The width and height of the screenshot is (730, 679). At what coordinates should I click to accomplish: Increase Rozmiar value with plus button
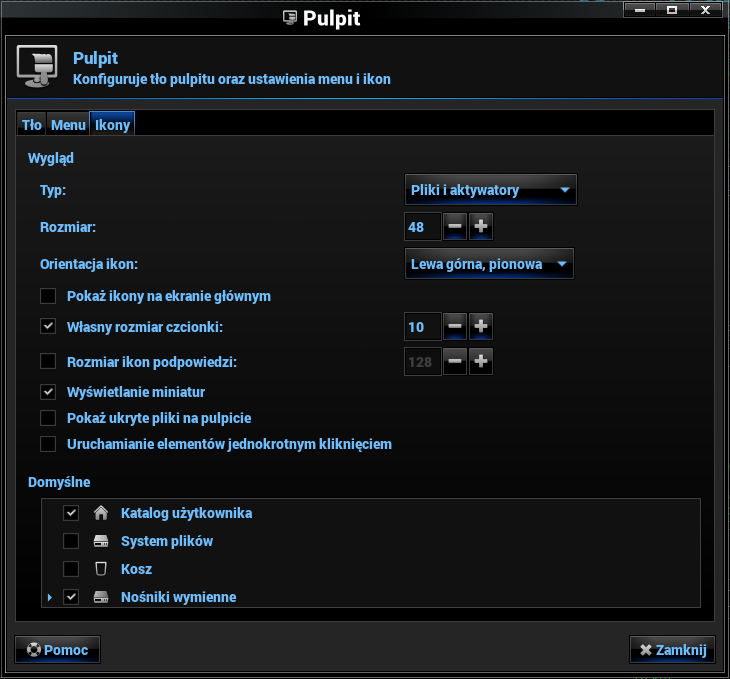(480, 227)
